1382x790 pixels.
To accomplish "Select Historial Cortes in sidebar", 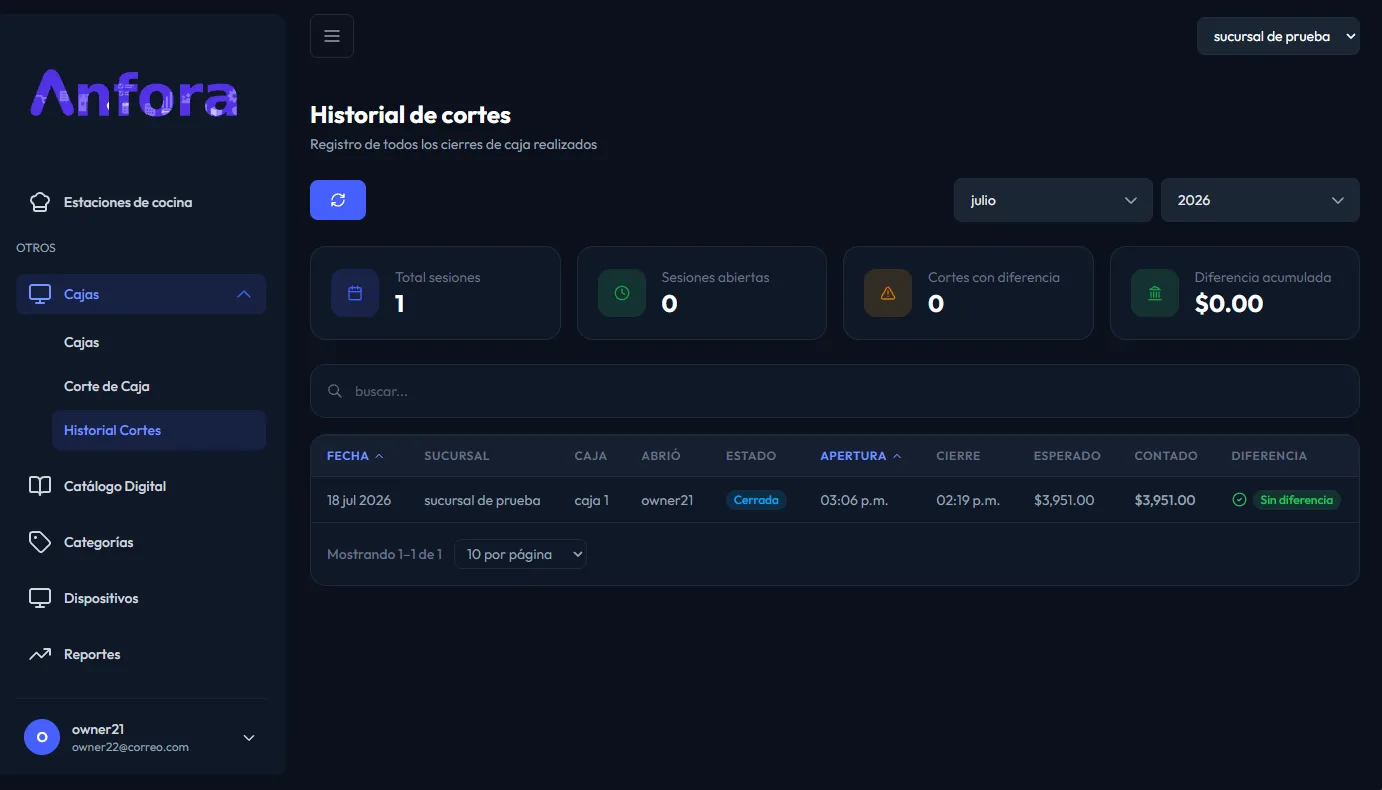I will click(159, 430).
